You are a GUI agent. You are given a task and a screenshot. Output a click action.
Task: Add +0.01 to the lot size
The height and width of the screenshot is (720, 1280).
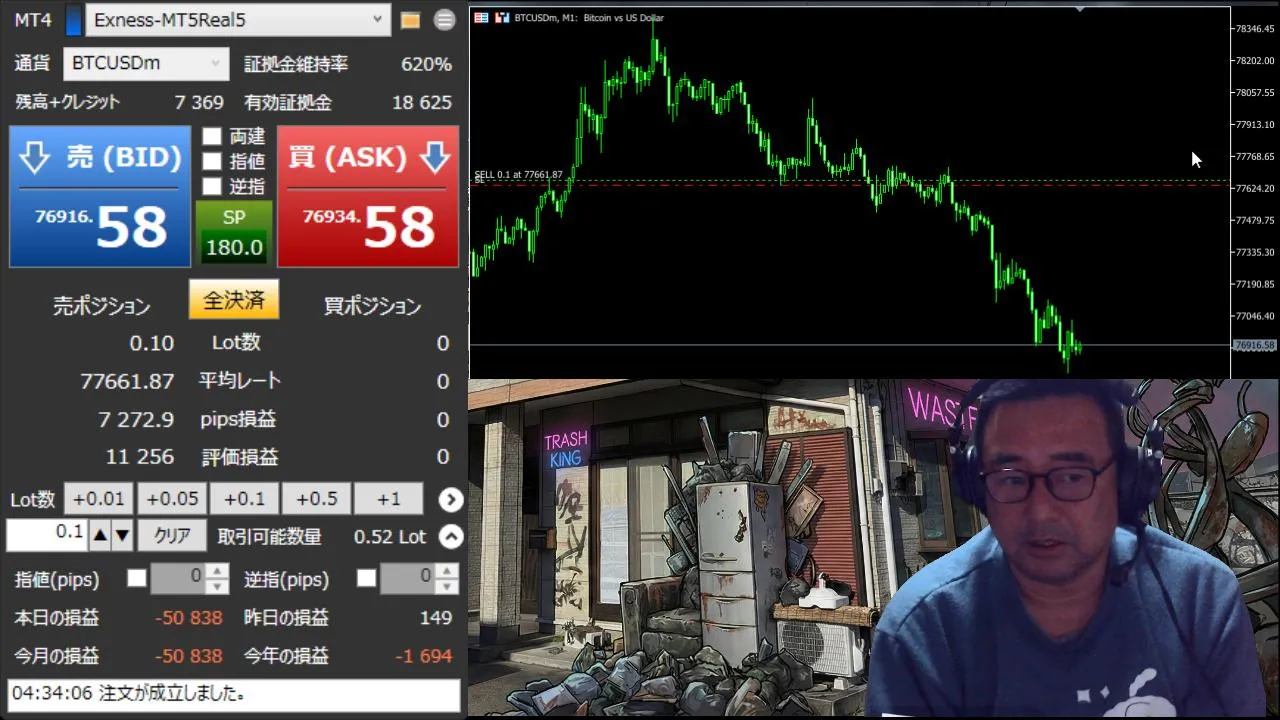[98, 499]
